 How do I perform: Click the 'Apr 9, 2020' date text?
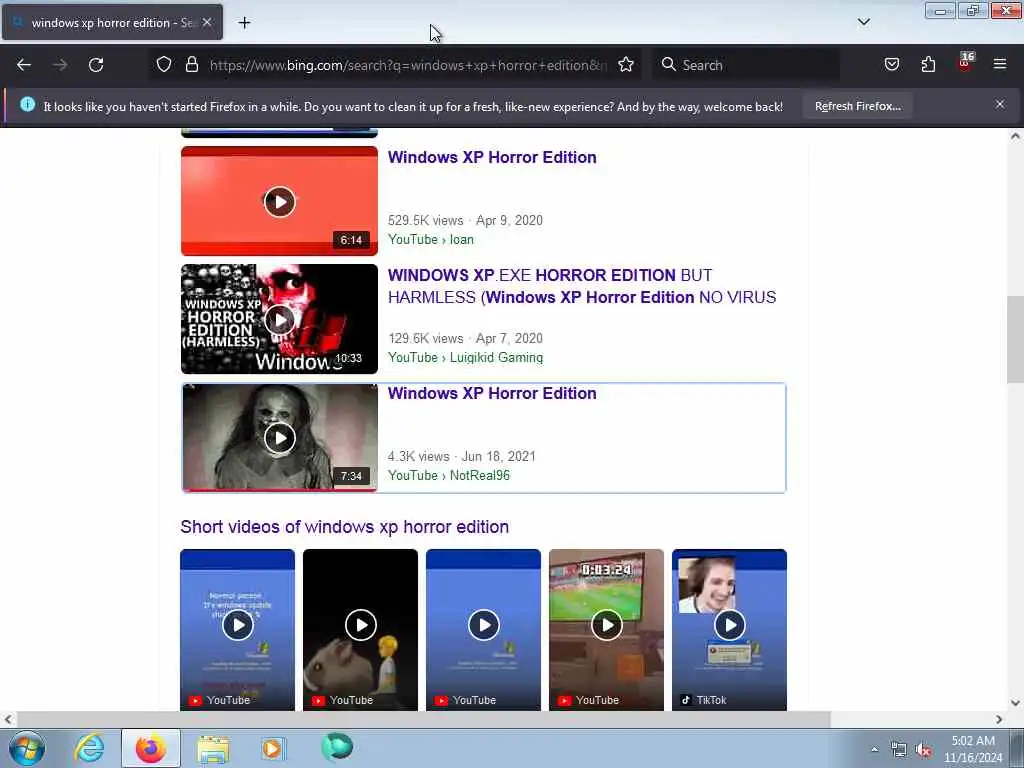(509, 221)
